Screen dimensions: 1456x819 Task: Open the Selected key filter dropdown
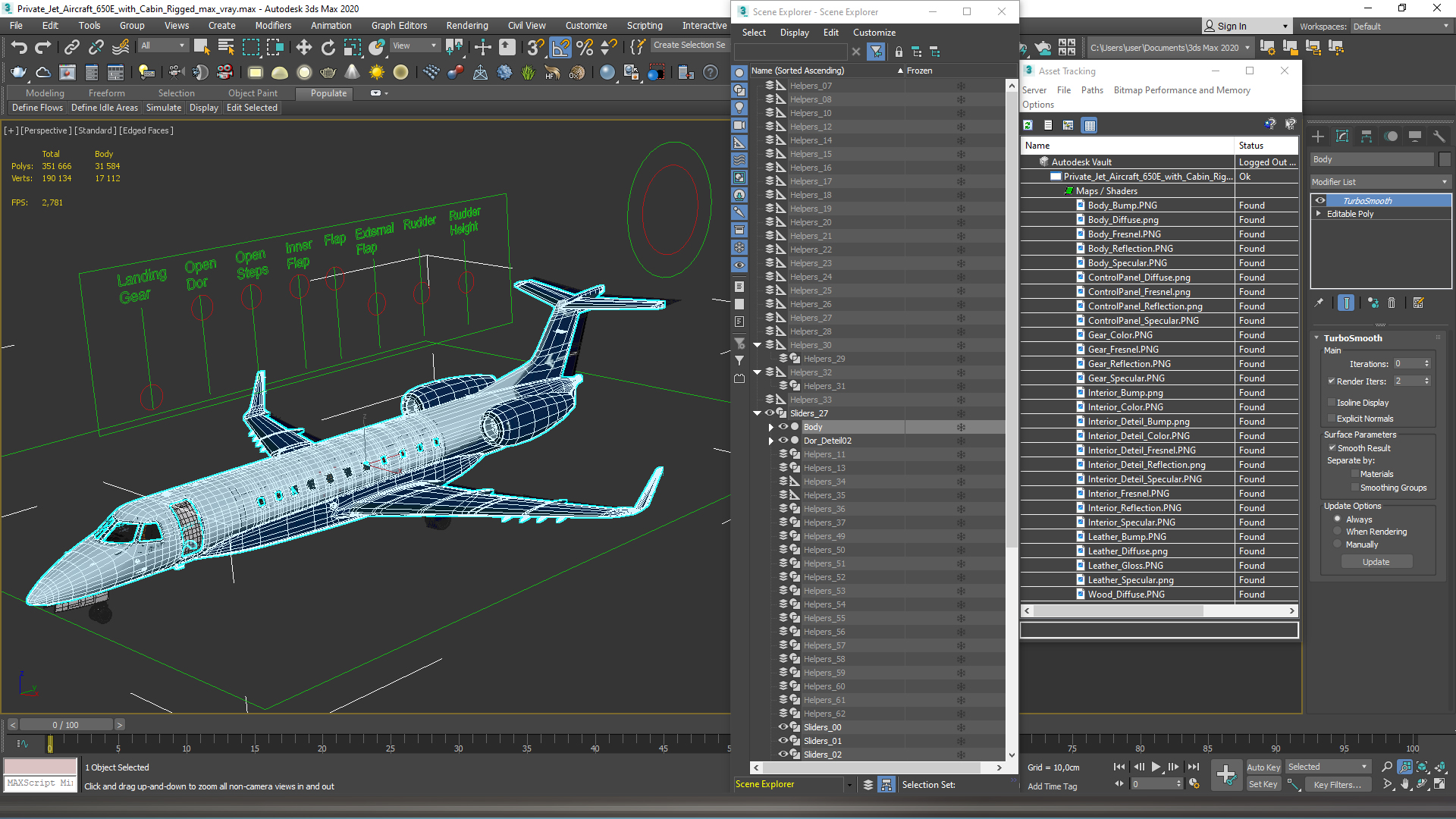point(1327,767)
